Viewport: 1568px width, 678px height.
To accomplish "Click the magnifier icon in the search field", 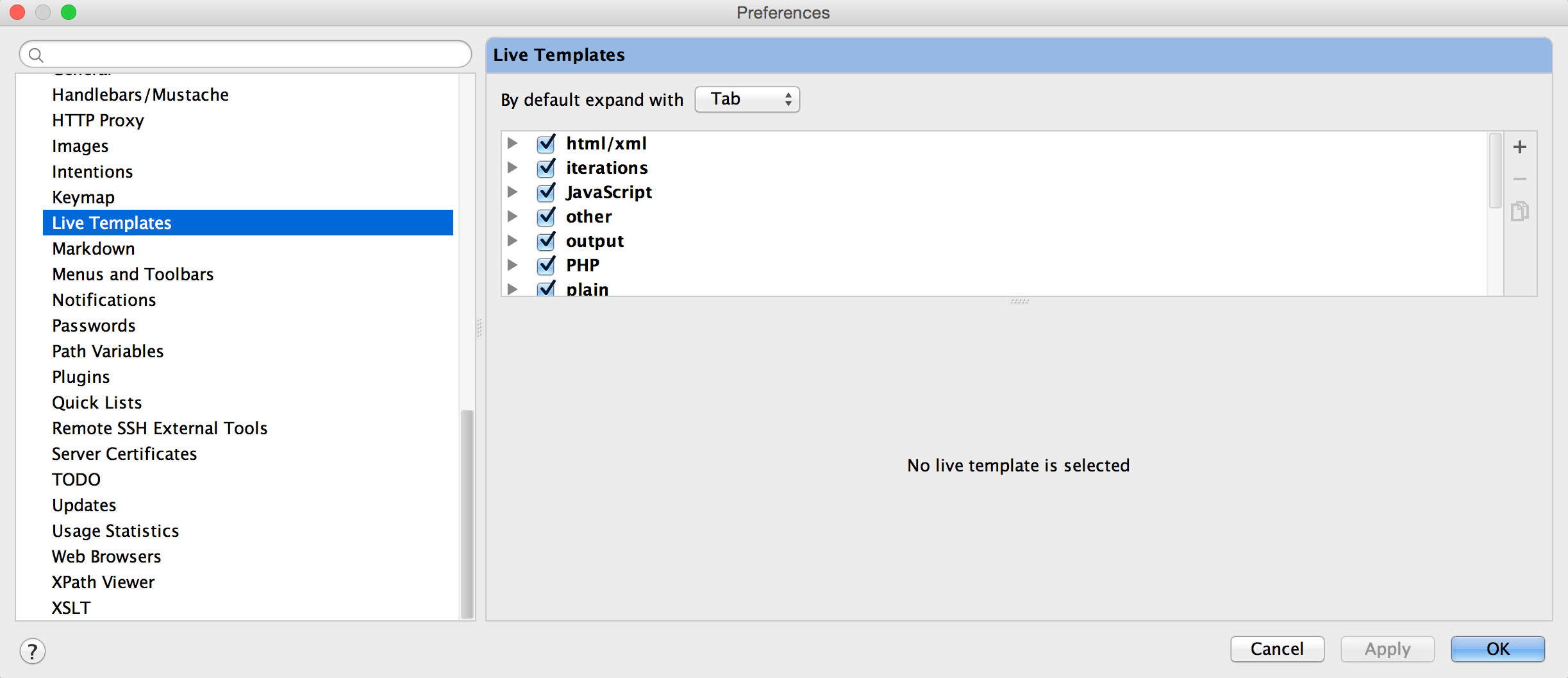I will click(36, 54).
